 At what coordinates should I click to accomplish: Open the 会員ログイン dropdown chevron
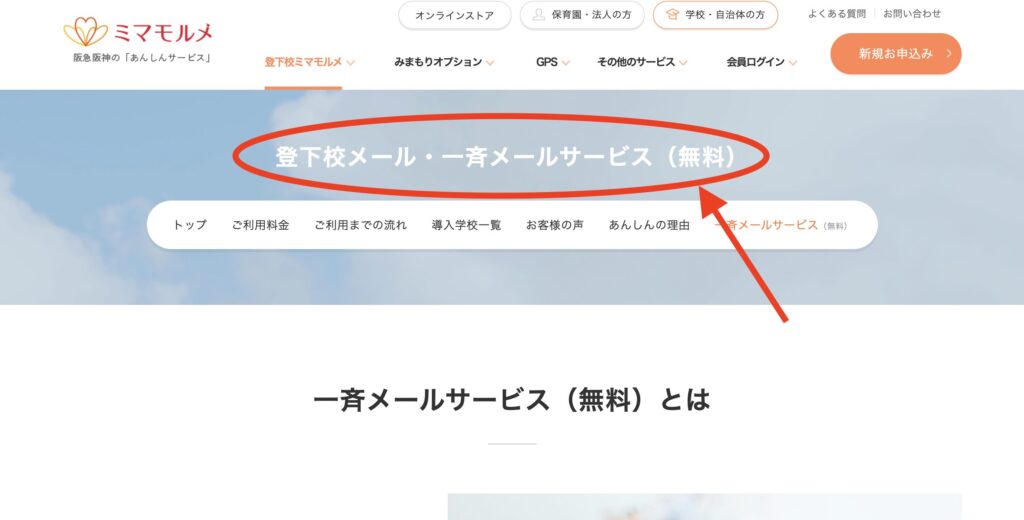click(793, 63)
